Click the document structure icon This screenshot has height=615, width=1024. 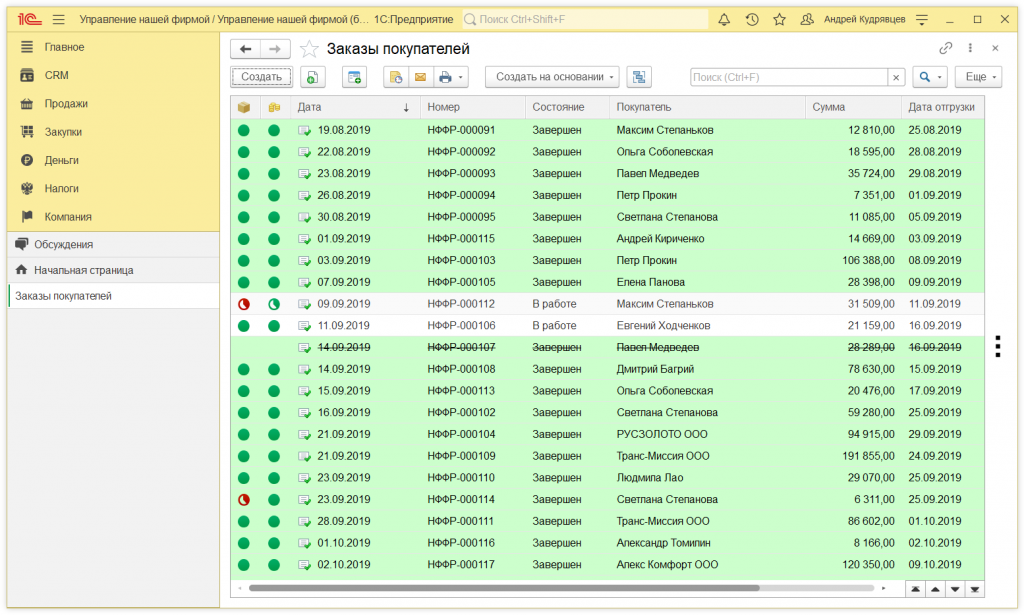639,77
